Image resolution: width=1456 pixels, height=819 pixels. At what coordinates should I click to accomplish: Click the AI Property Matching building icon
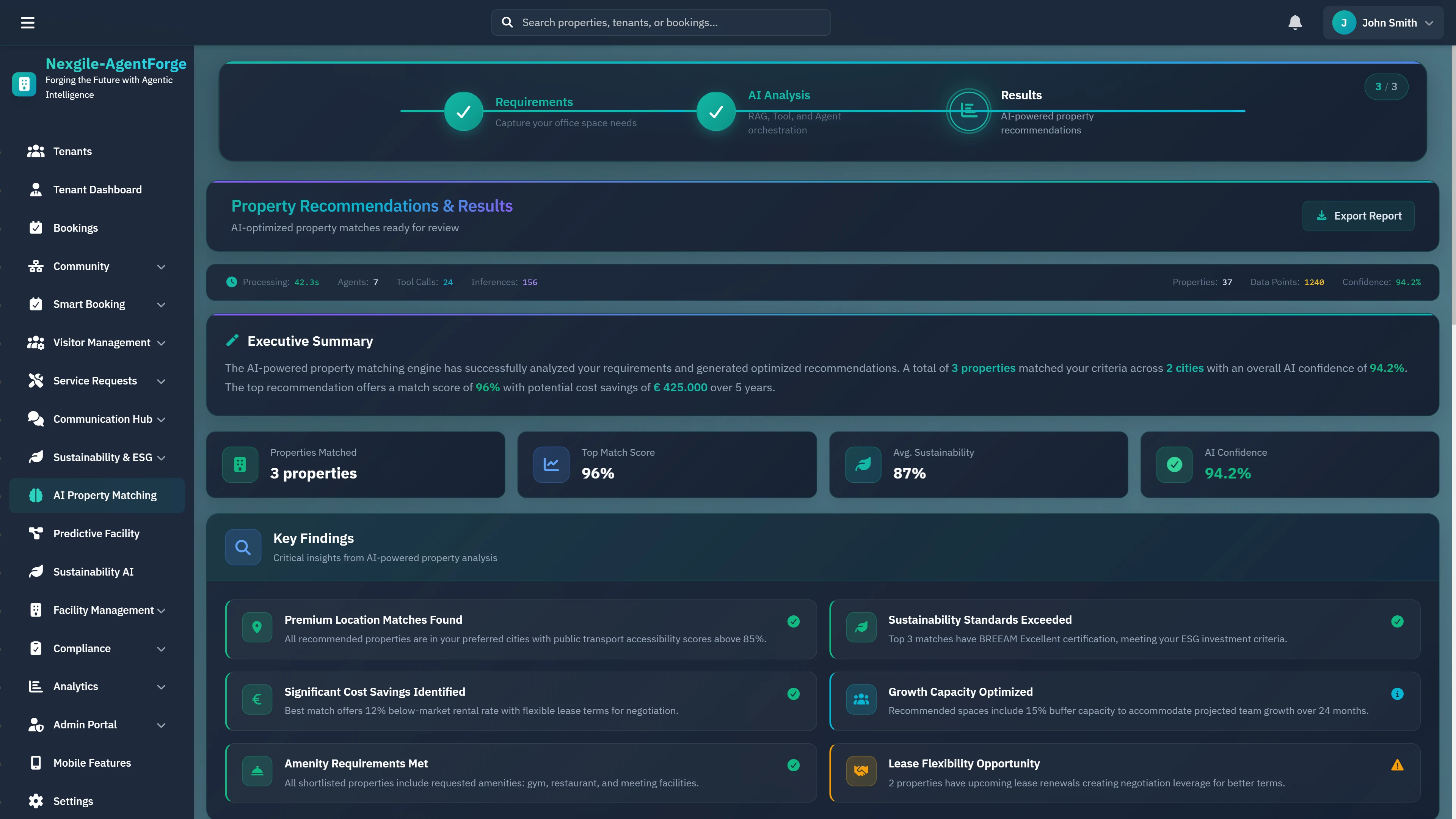click(36, 495)
